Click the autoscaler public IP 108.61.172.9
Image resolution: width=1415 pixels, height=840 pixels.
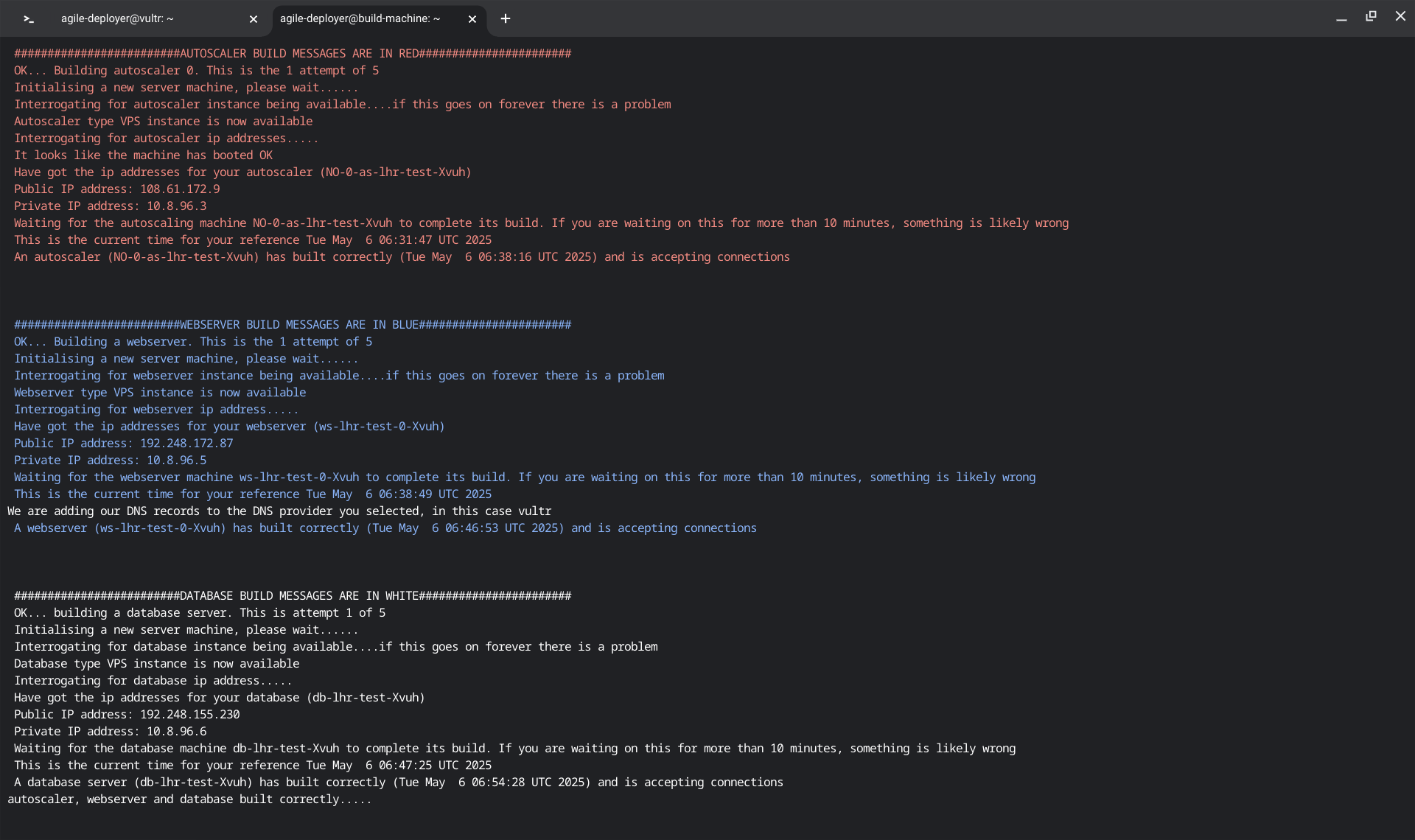180,189
